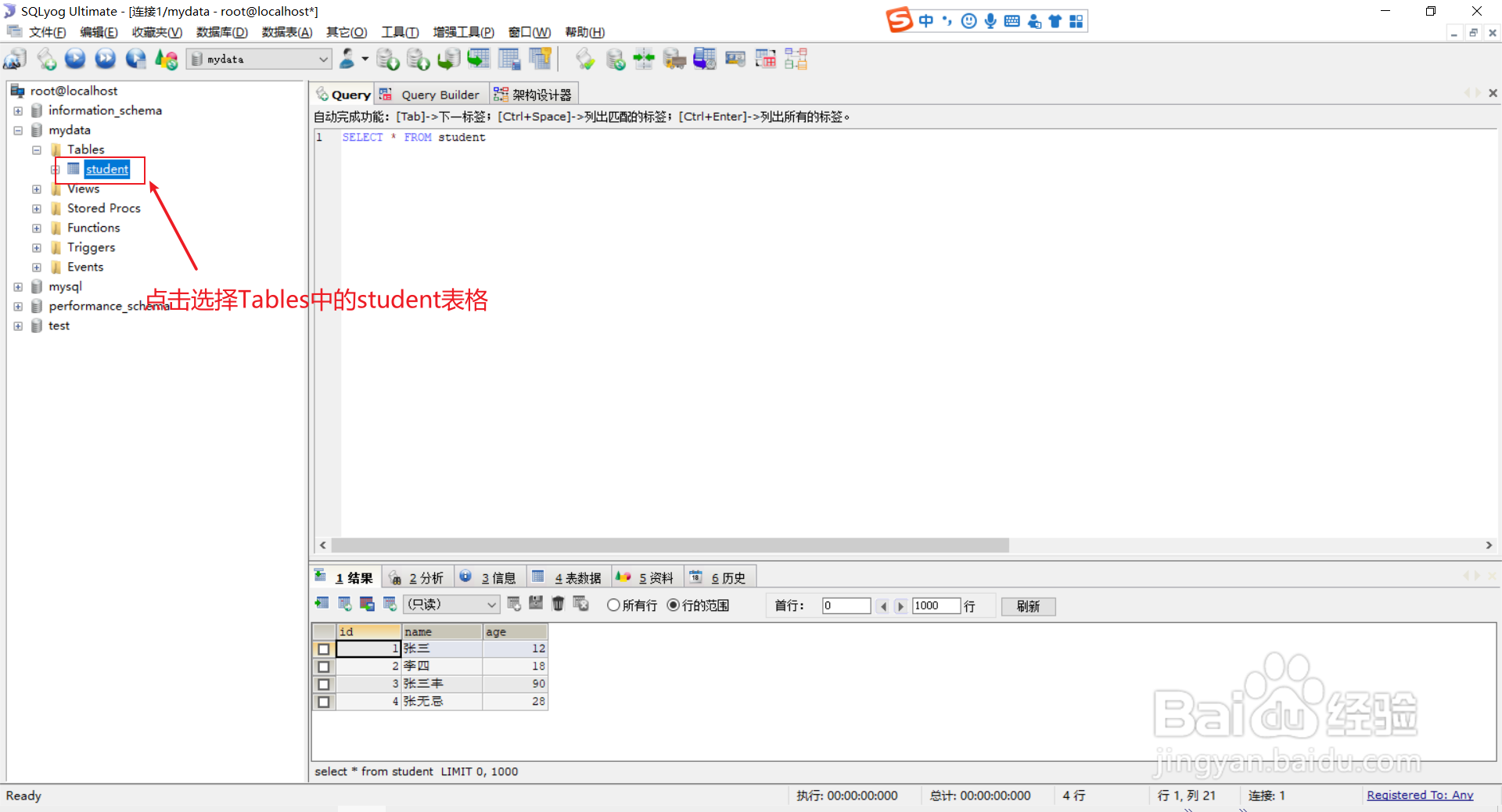Open the Schema Designer toolbar icon

[x=796, y=59]
